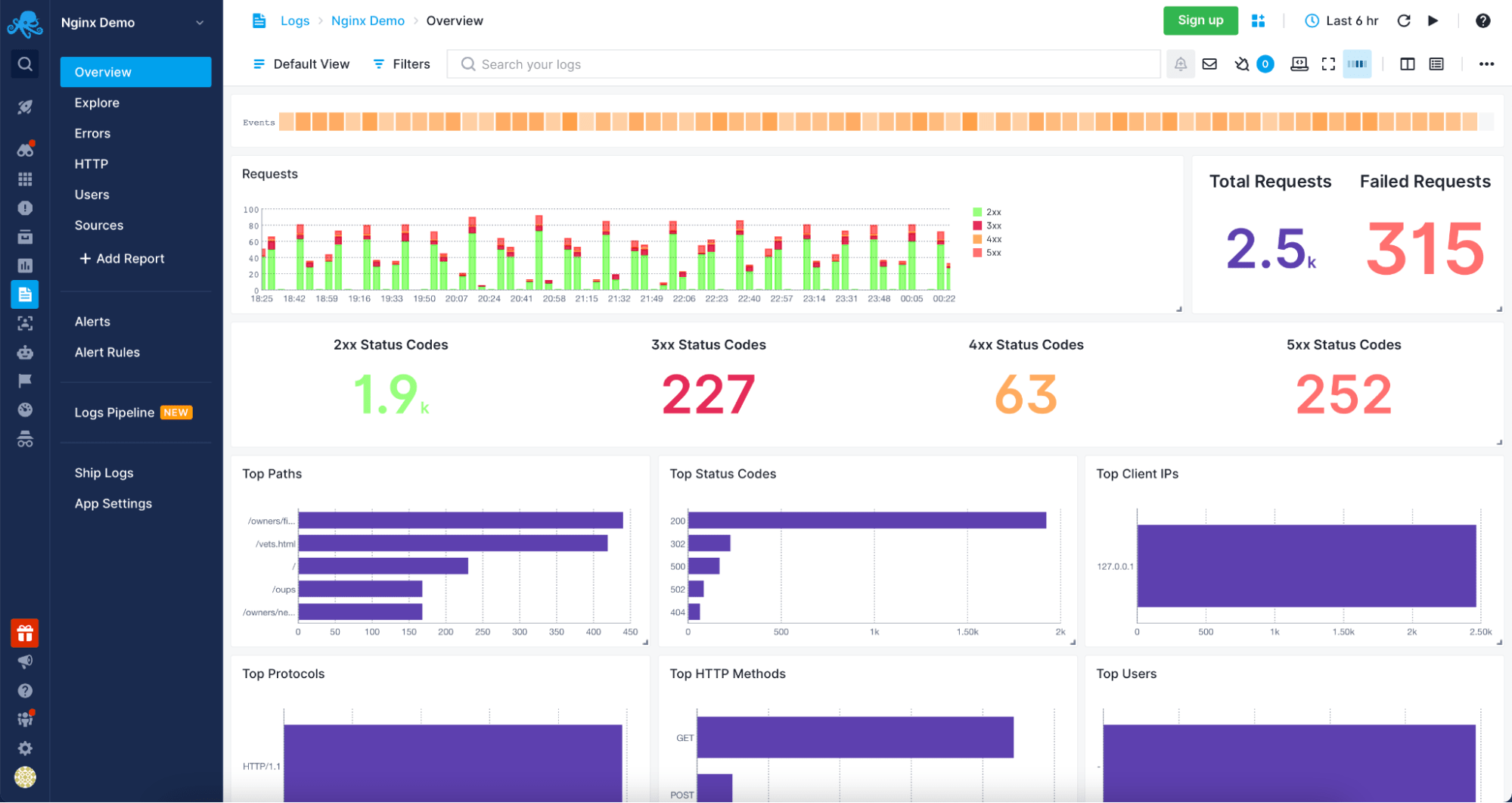
Task: Open the Last 6 hr time range selector
Action: pyautogui.click(x=1341, y=20)
